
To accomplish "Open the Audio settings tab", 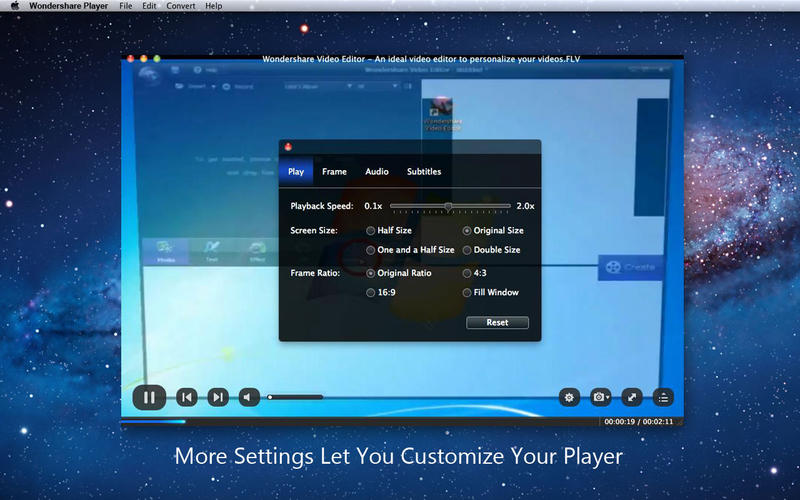I will pos(377,172).
